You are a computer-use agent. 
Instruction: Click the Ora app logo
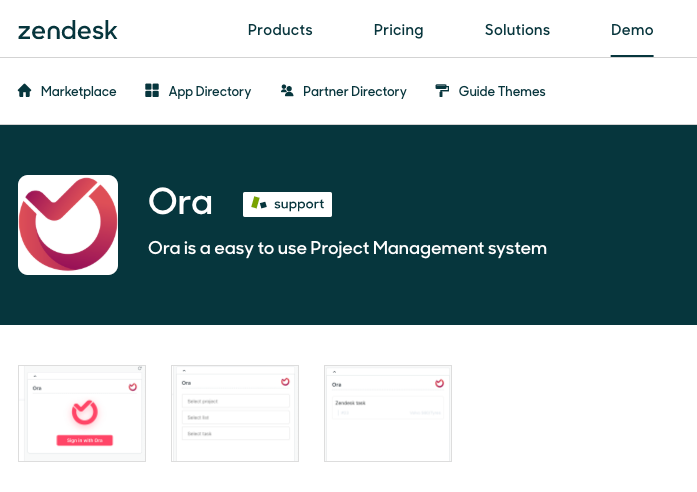tap(68, 225)
